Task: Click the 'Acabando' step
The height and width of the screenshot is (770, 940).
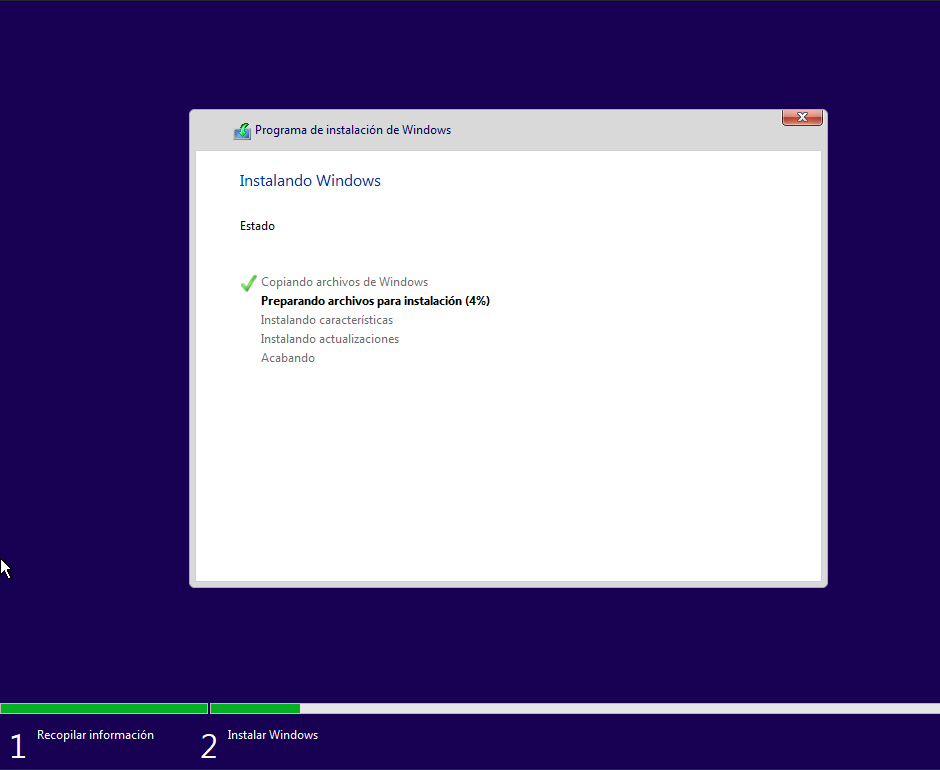Action: tap(288, 358)
